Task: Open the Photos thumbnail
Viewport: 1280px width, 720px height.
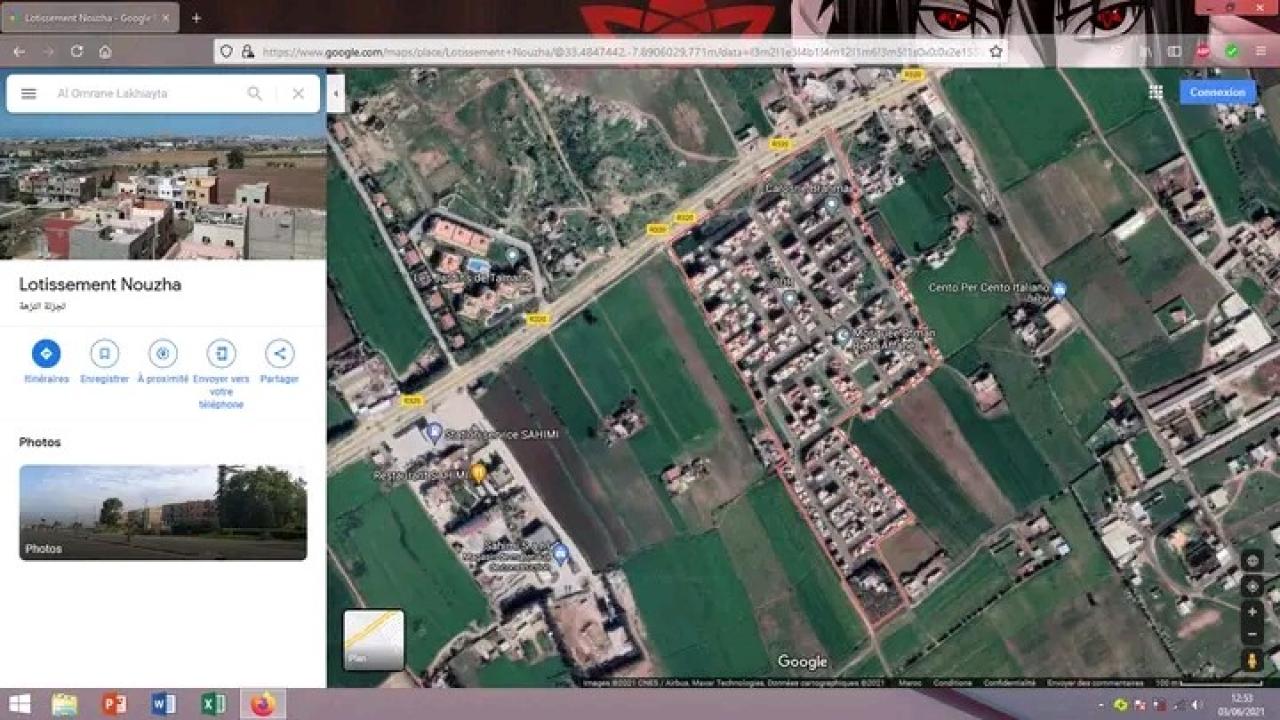Action: pos(163,512)
